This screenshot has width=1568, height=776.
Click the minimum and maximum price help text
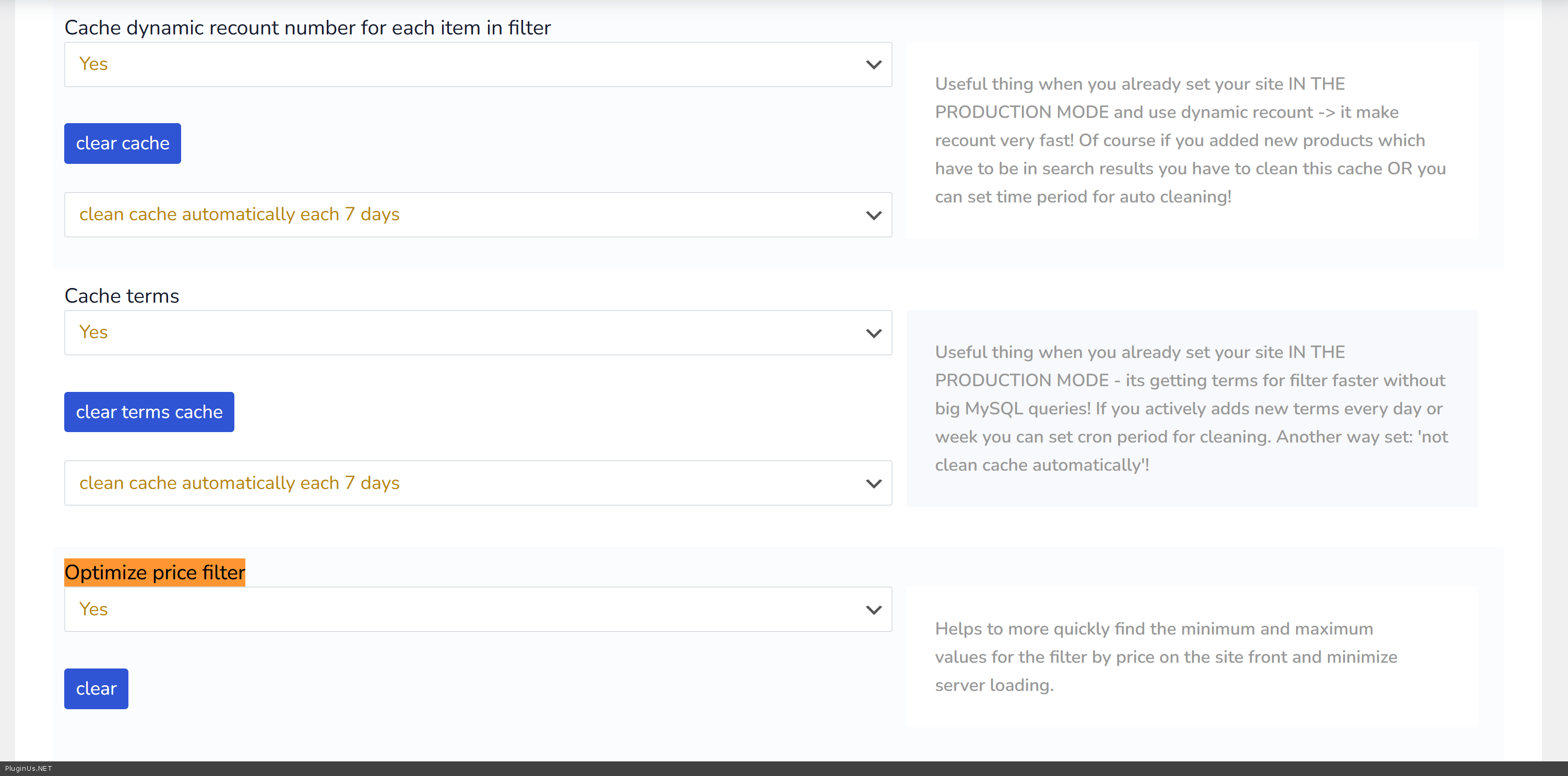coord(1166,656)
